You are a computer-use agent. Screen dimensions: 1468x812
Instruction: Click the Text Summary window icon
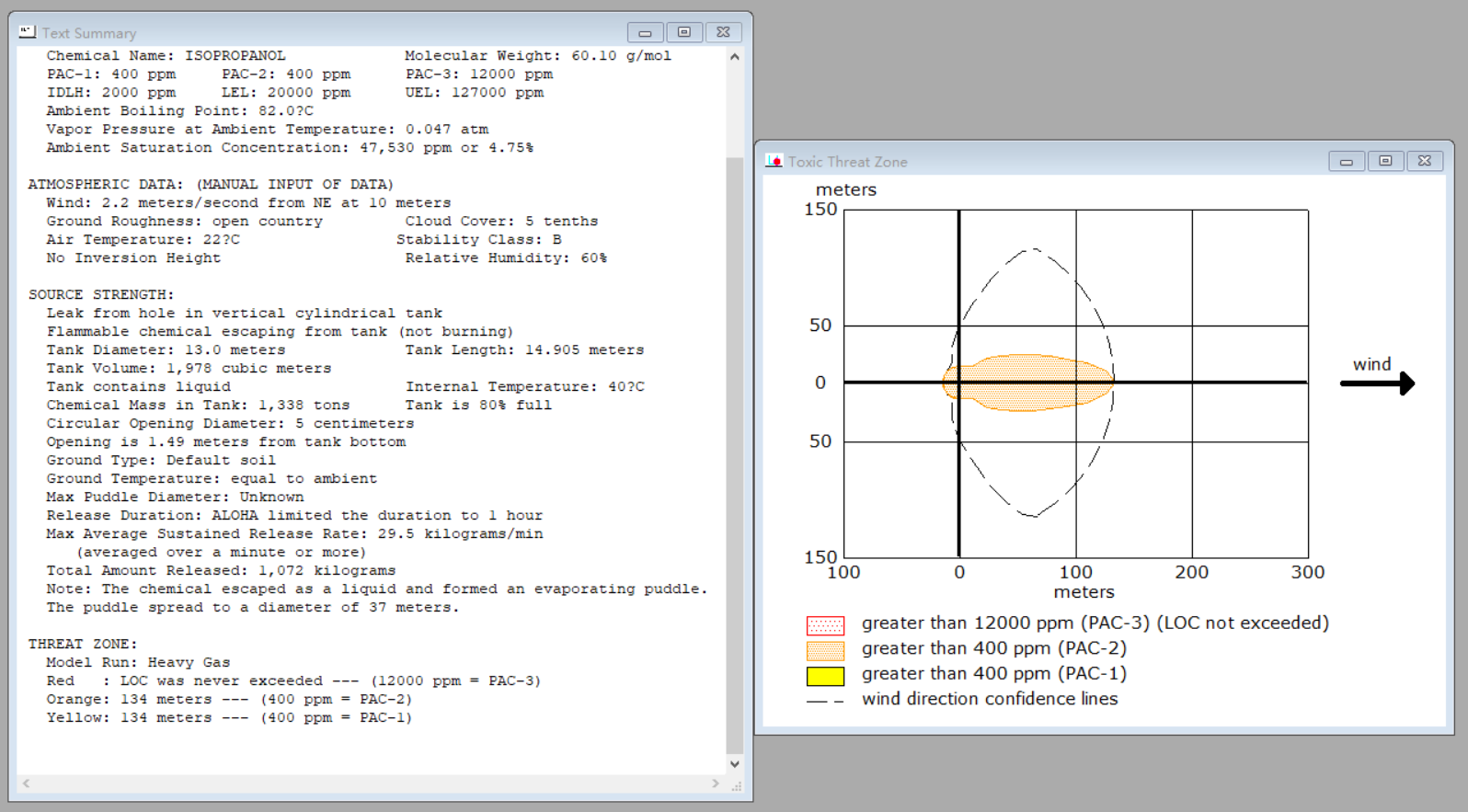click(28, 32)
